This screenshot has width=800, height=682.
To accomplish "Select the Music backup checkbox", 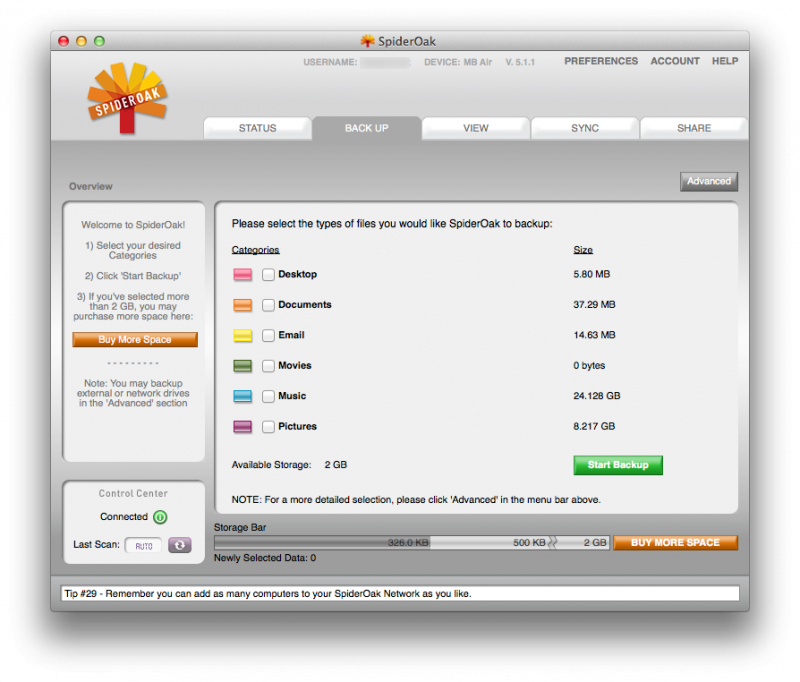I will coord(268,396).
